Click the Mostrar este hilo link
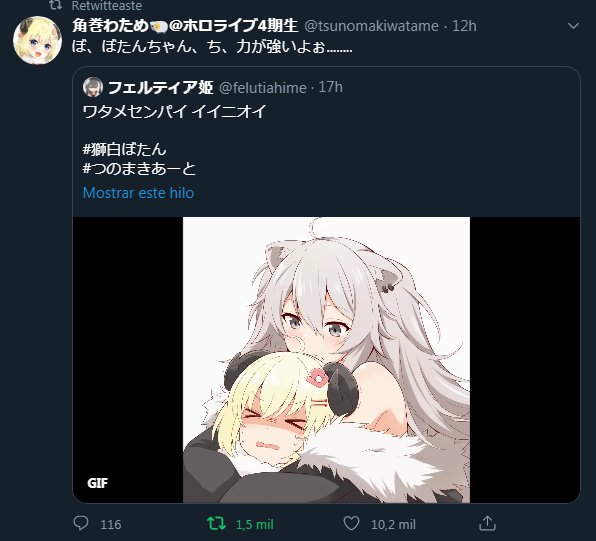Screen dimensions: 596x541 tap(138, 193)
